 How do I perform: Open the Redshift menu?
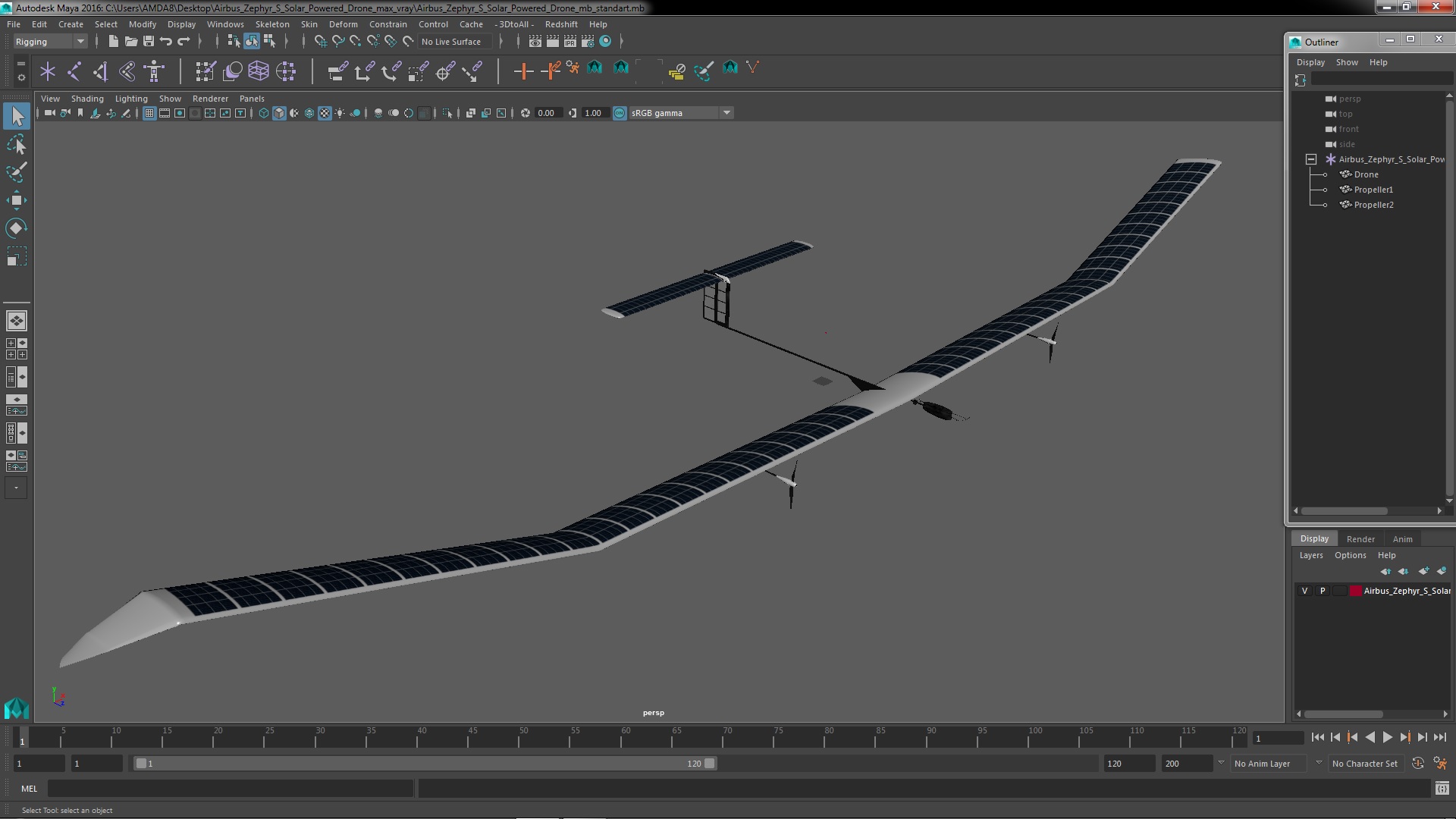coord(560,24)
